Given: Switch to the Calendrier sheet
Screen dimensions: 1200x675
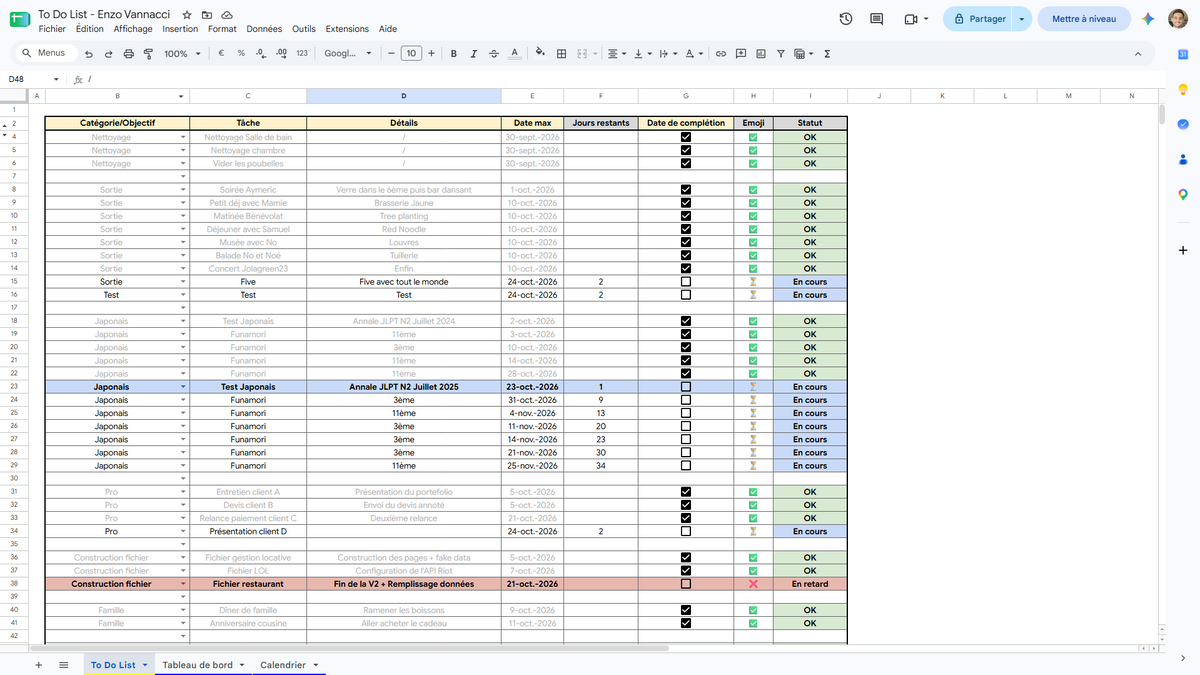Looking at the screenshot, I should coord(283,665).
